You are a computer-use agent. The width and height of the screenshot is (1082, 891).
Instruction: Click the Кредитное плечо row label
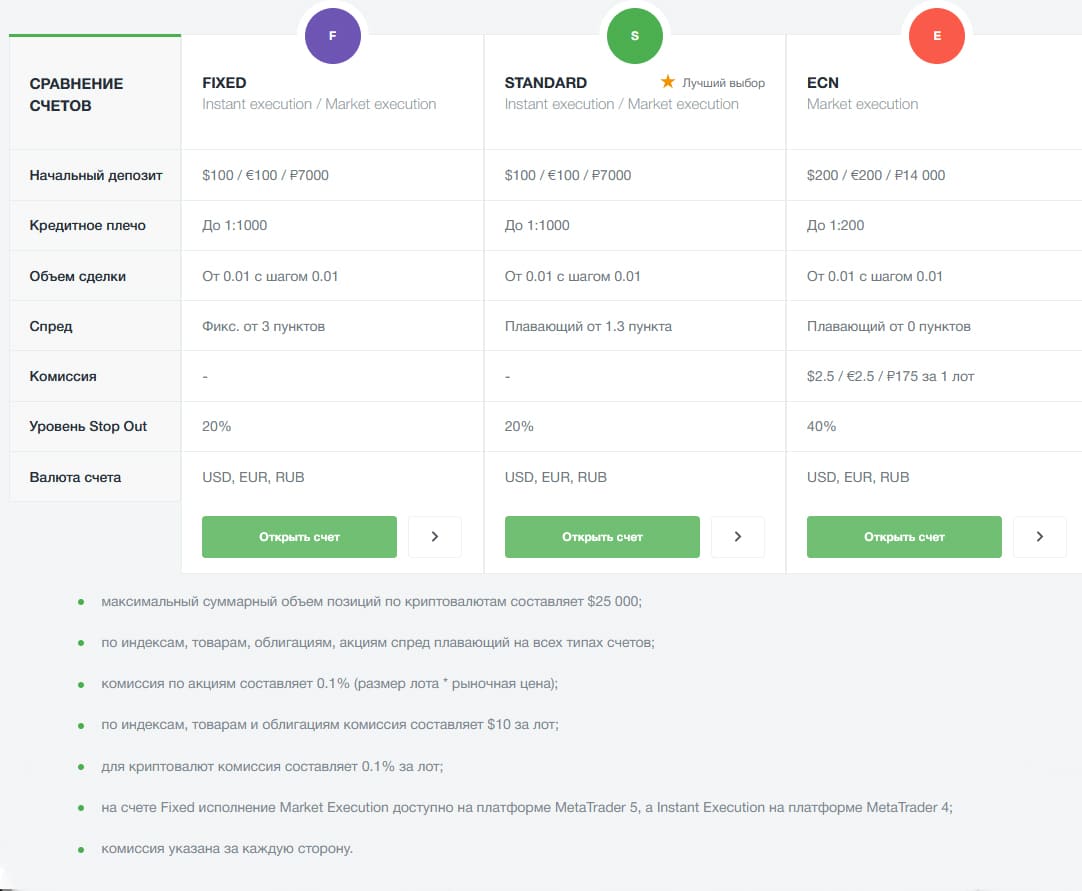88,225
